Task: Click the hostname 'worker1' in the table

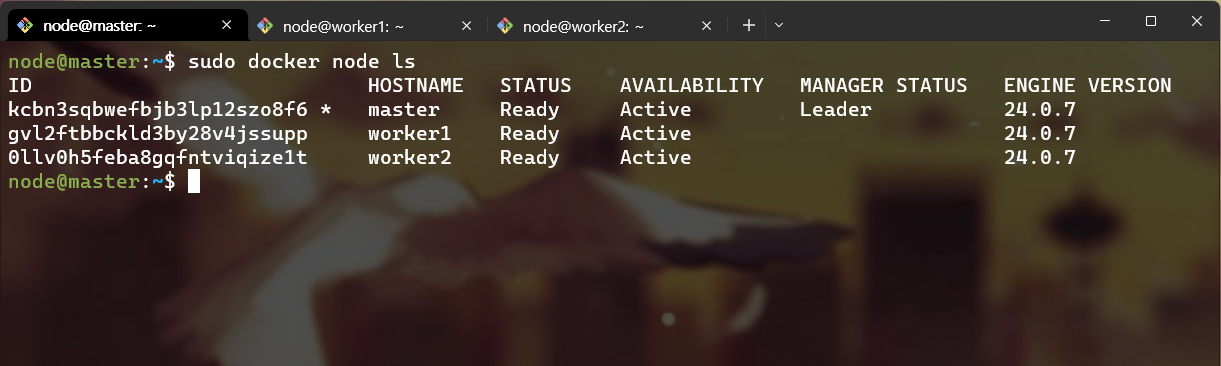Action: click(x=409, y=134)
